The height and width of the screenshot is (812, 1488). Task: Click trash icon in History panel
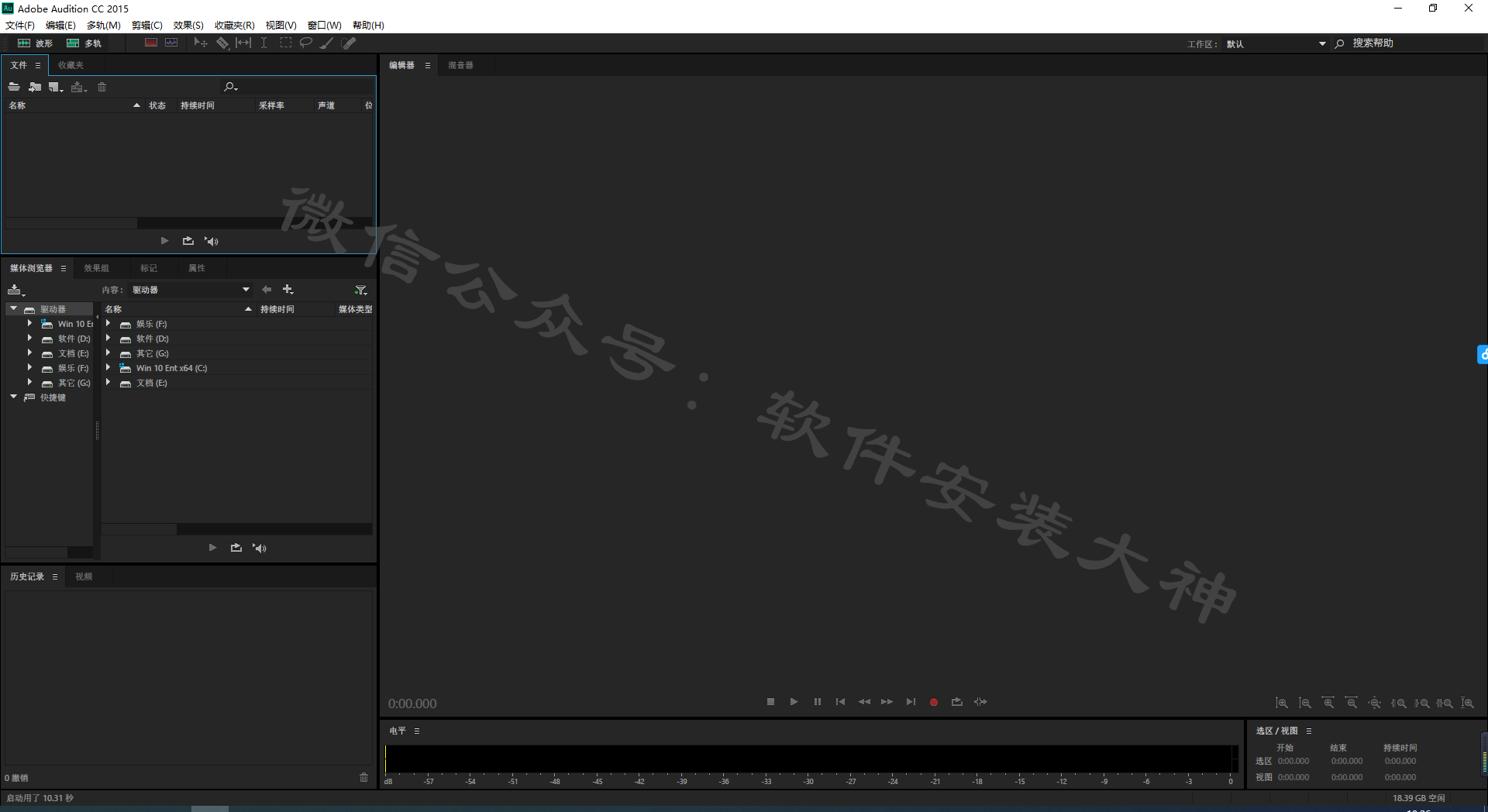tap(364, 777)
